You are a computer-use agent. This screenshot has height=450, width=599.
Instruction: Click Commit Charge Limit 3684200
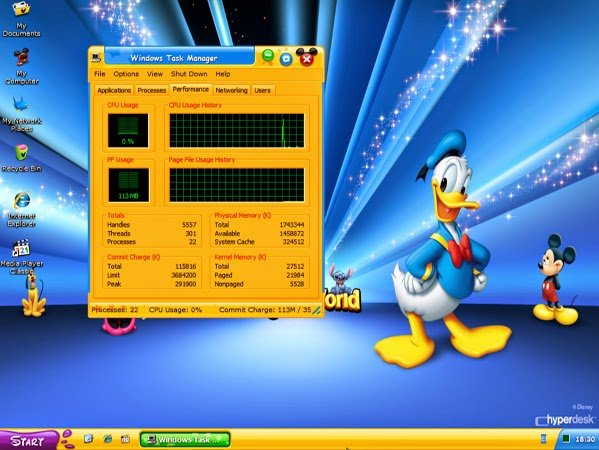tap(183, 275)
